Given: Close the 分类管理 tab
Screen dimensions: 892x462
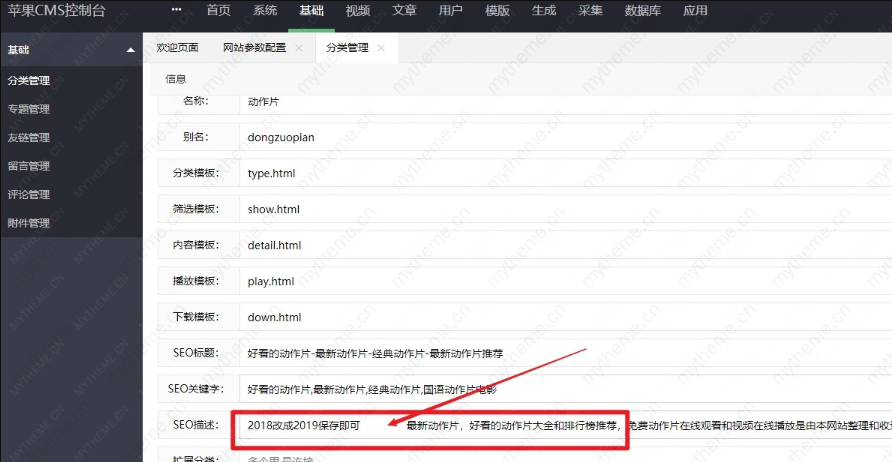Looking at the screenshot, I should (x=381, y=48).
